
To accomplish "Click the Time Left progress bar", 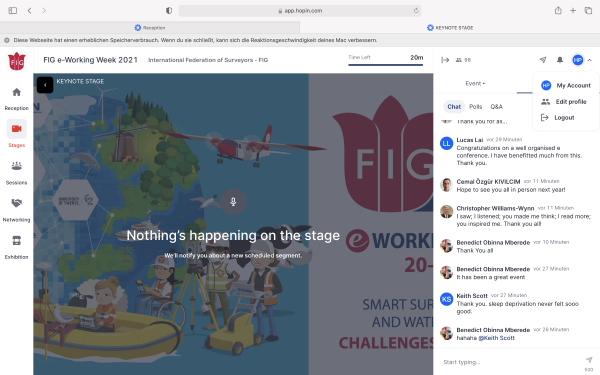I will coord(385,65).
